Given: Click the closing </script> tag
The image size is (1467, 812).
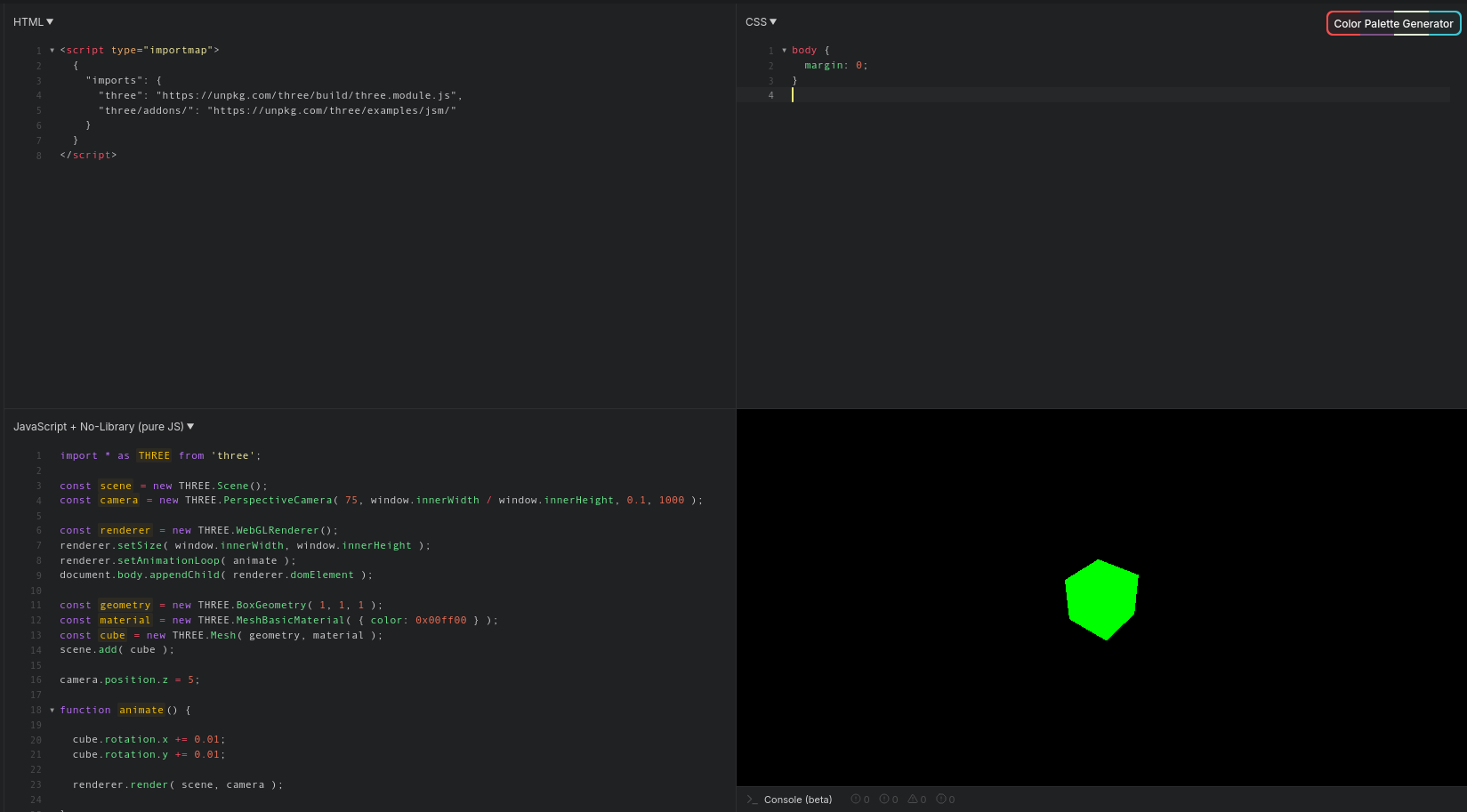Looking at the screenshot, I should point(88,155).
